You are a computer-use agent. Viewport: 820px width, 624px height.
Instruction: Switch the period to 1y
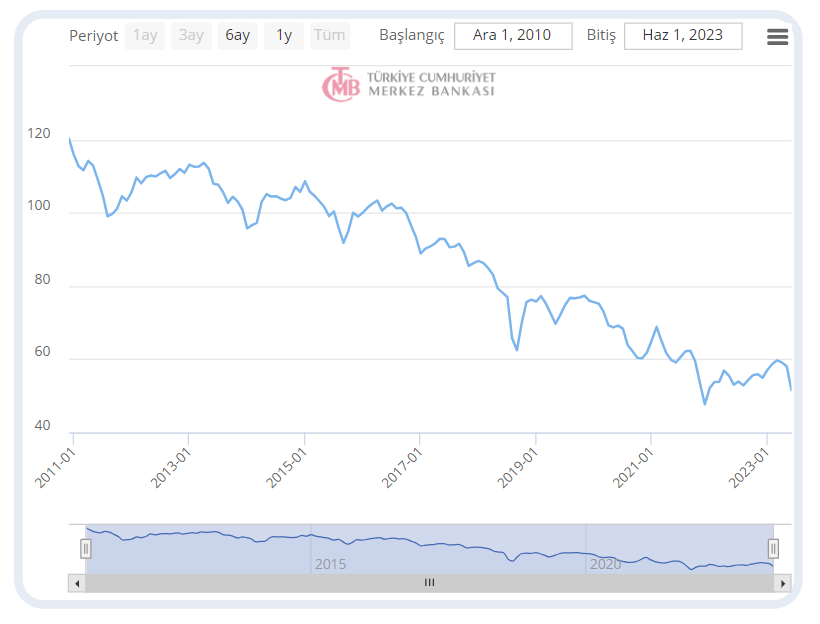[284, 36]
